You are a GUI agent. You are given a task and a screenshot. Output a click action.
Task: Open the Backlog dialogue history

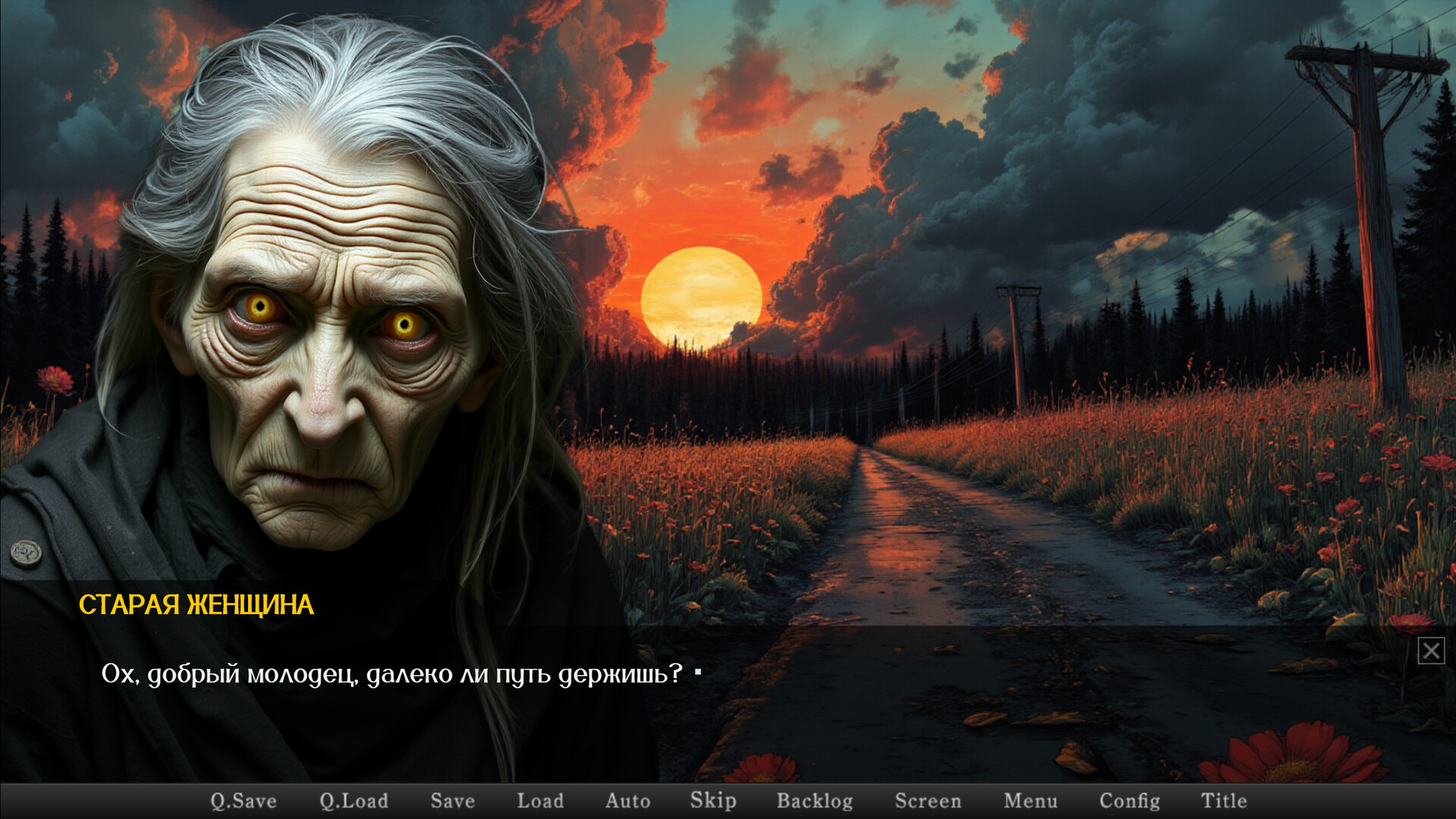(x=814, y=801)
